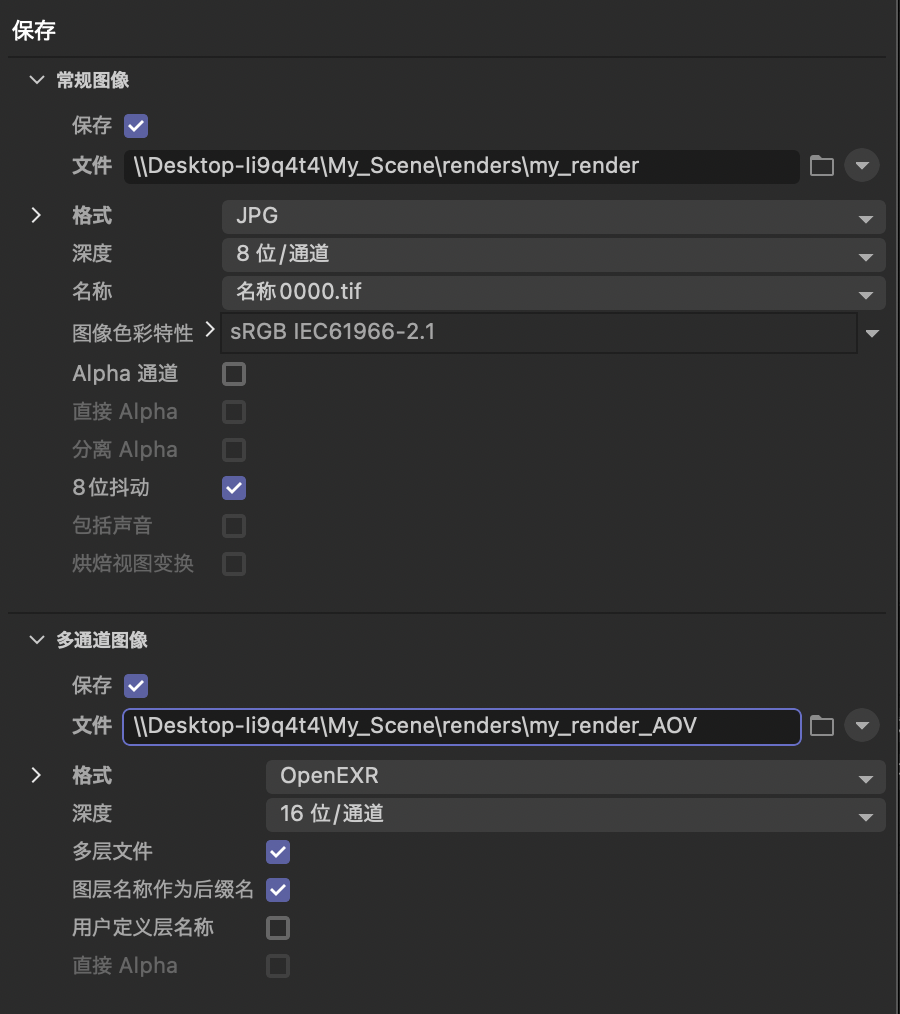Disable the 8位抖动 checkbox
The image size is (900, 1014).
pyautogui.click(x=234, y=488)
